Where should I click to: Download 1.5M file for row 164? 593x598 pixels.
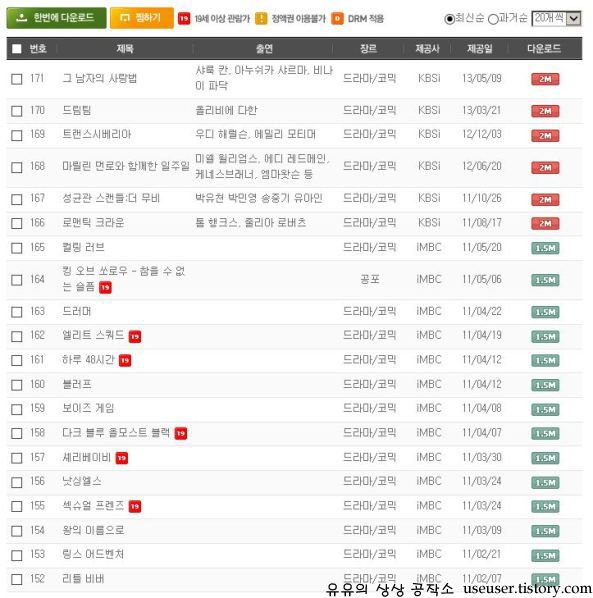[545, 280]
